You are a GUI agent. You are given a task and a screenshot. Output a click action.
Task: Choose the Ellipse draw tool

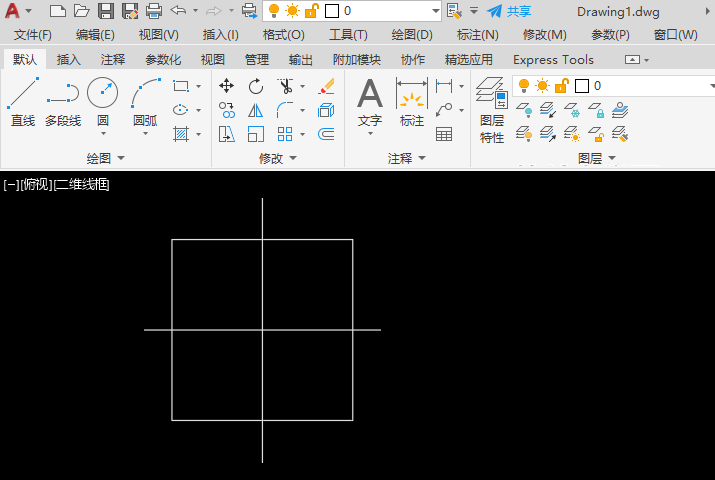181,110
